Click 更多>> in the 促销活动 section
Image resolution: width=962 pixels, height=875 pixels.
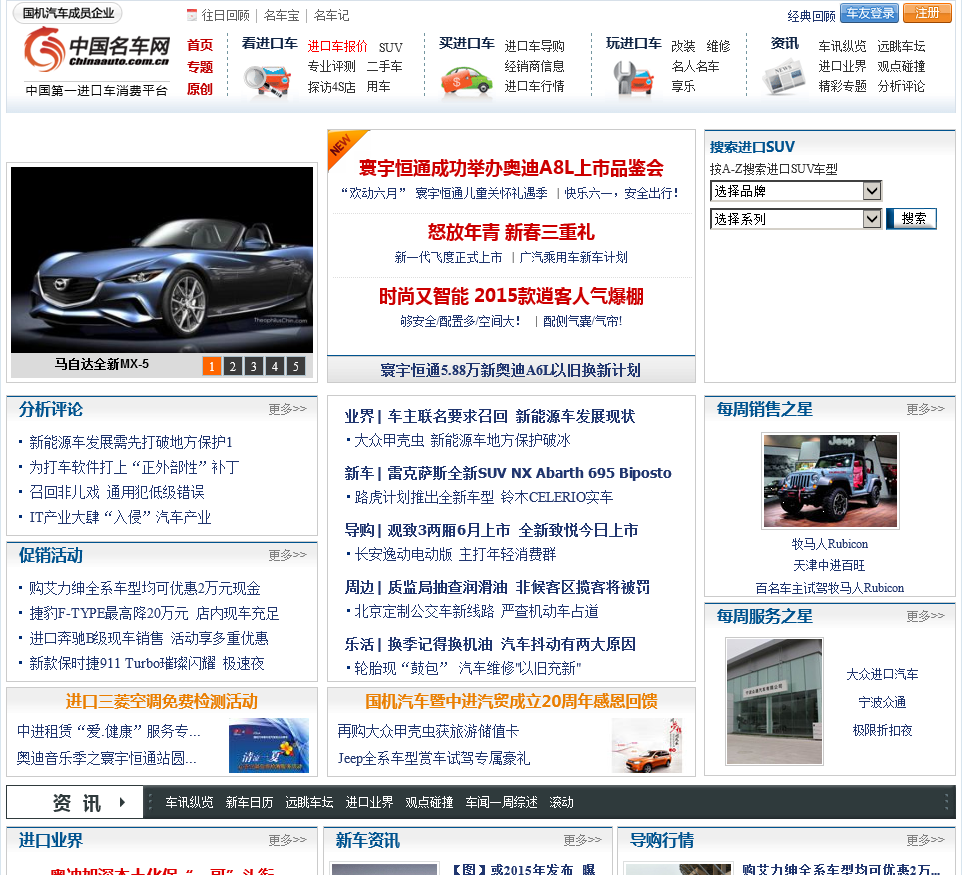(287, 555)
